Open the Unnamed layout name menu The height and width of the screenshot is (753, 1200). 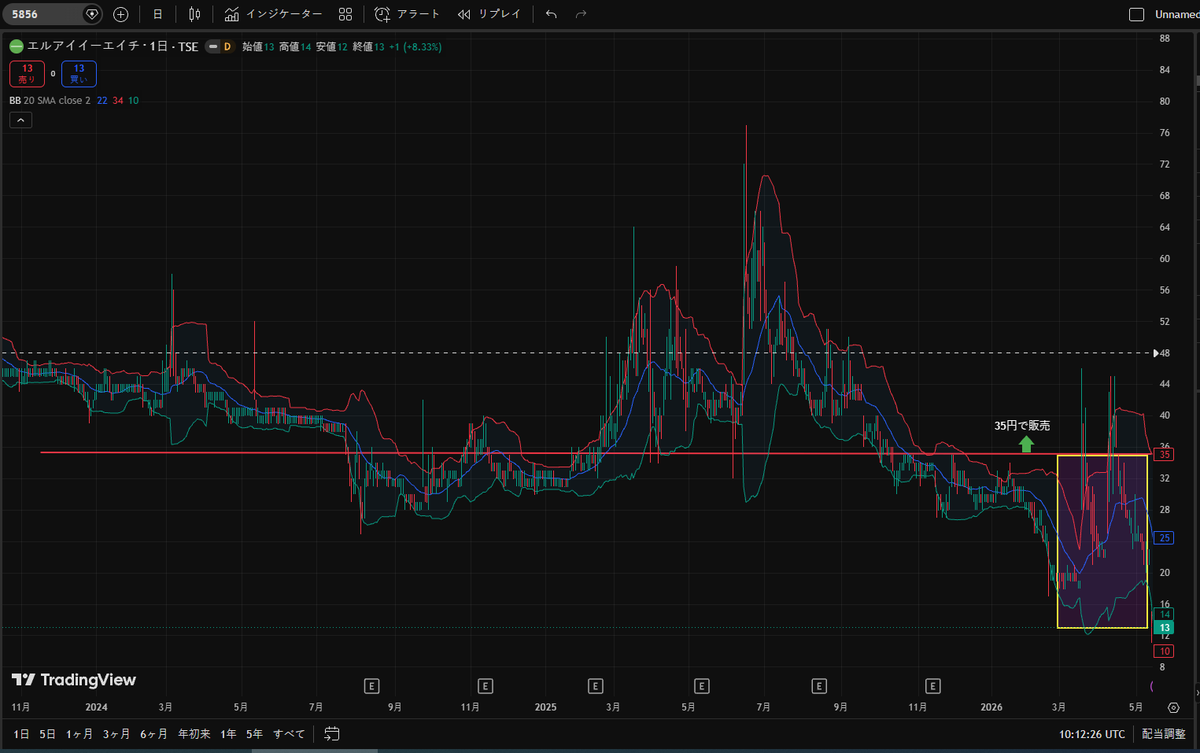pyautogui.click(x=1176, y=15)
